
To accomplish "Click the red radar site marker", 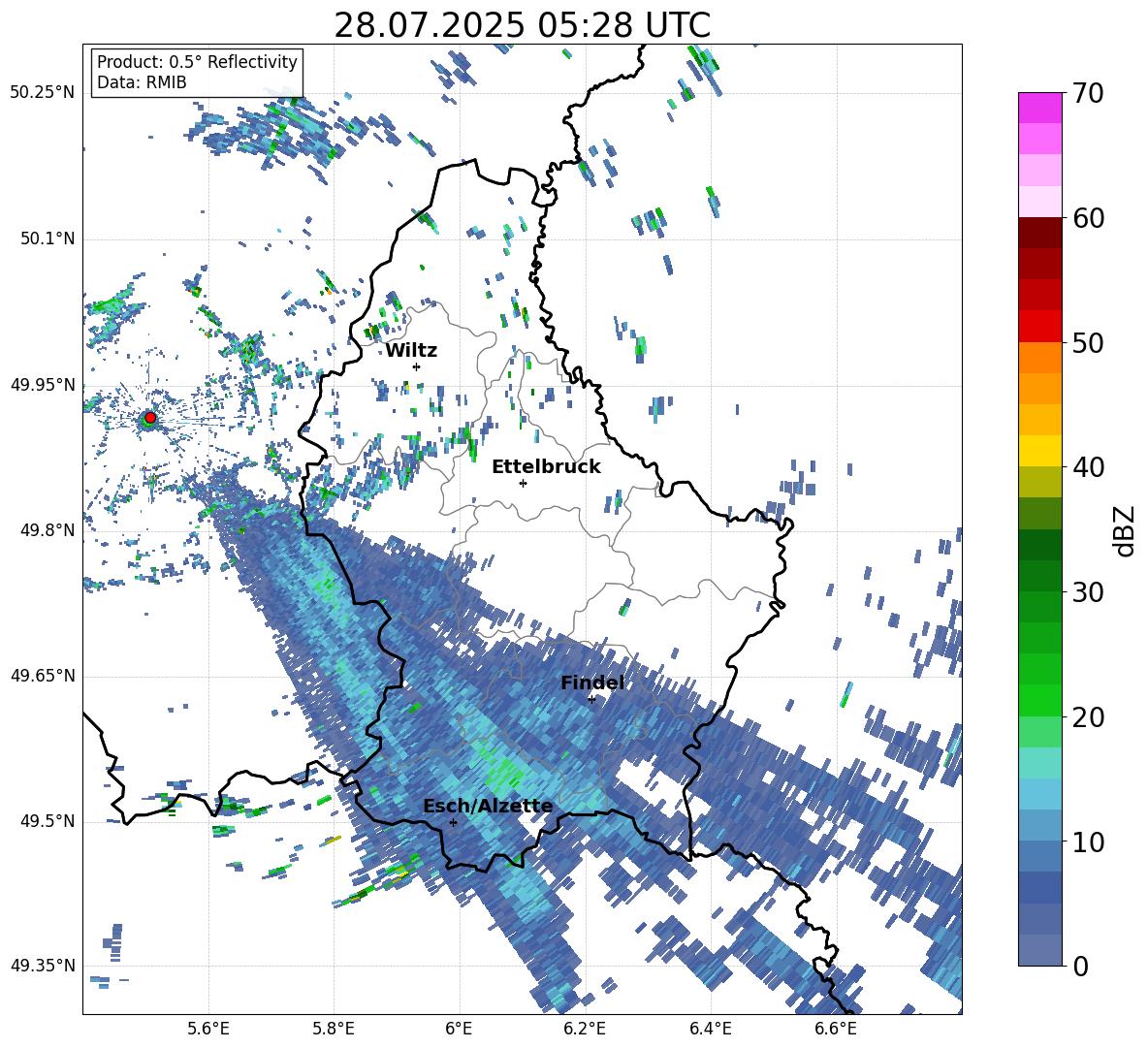I will pos(150,418).
